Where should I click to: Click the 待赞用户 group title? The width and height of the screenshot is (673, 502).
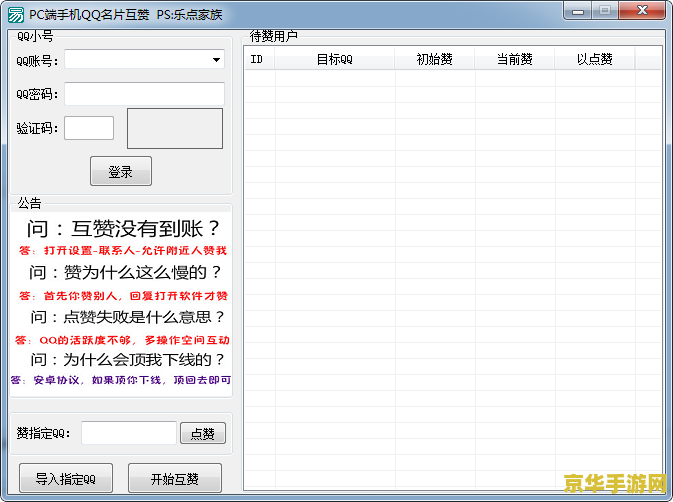(x=274, y=36)
